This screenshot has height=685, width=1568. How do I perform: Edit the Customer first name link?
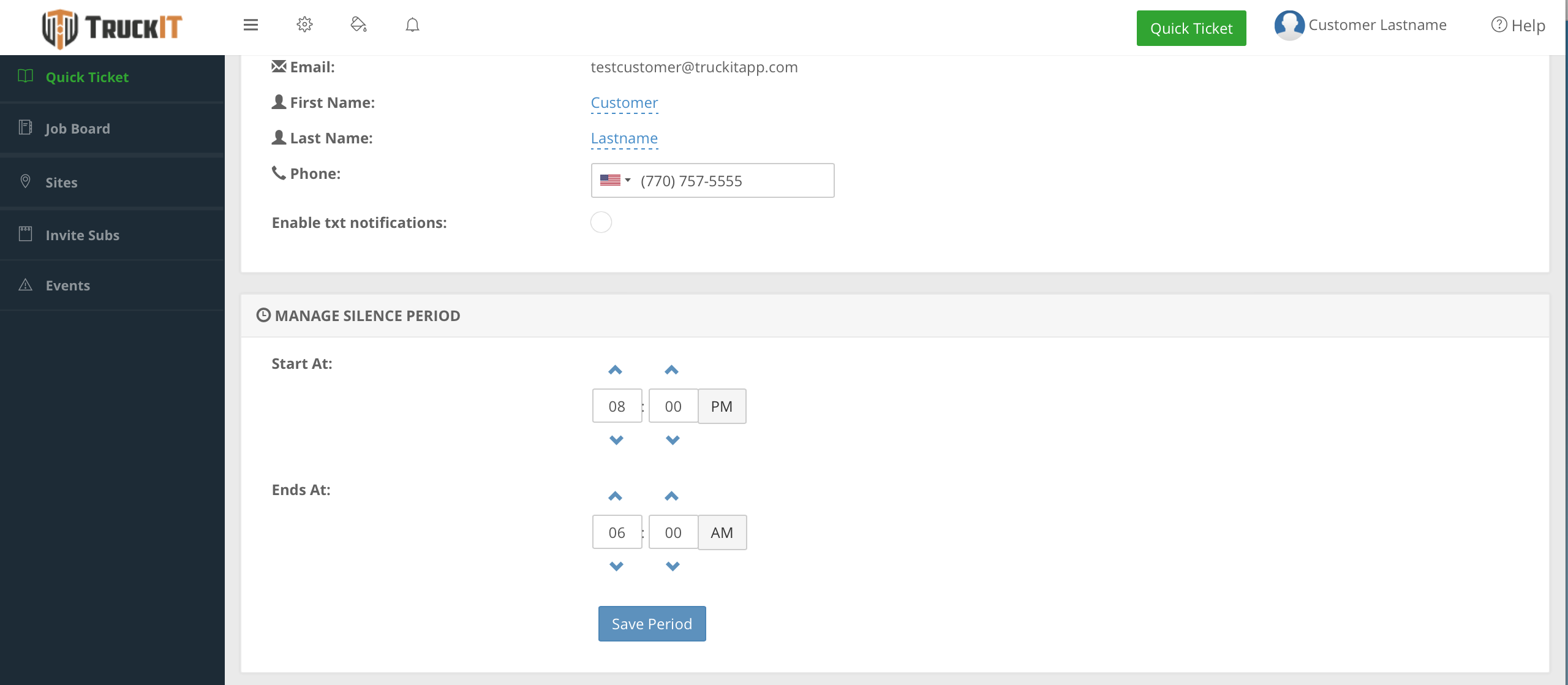coord(624,103)
